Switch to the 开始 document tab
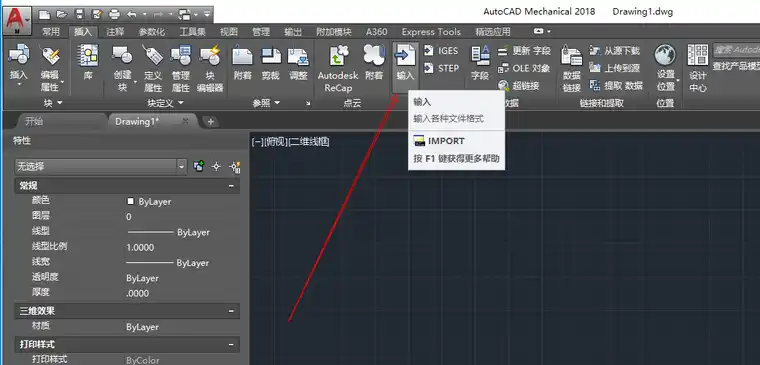Viewport: 760px width, 365px height. pos(34,122)
